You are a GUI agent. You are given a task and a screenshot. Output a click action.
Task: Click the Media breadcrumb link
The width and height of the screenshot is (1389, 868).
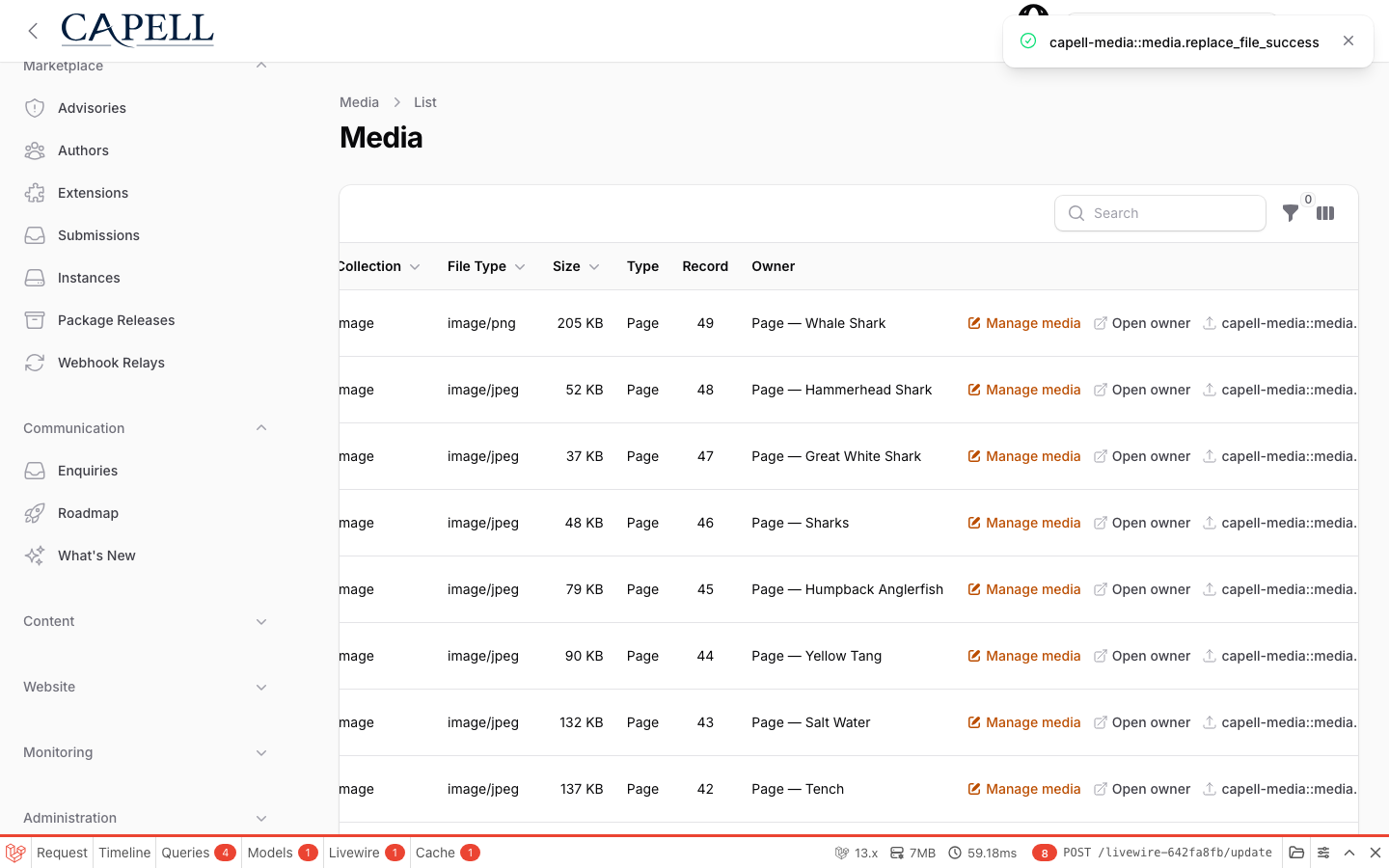tap(359, 102)
